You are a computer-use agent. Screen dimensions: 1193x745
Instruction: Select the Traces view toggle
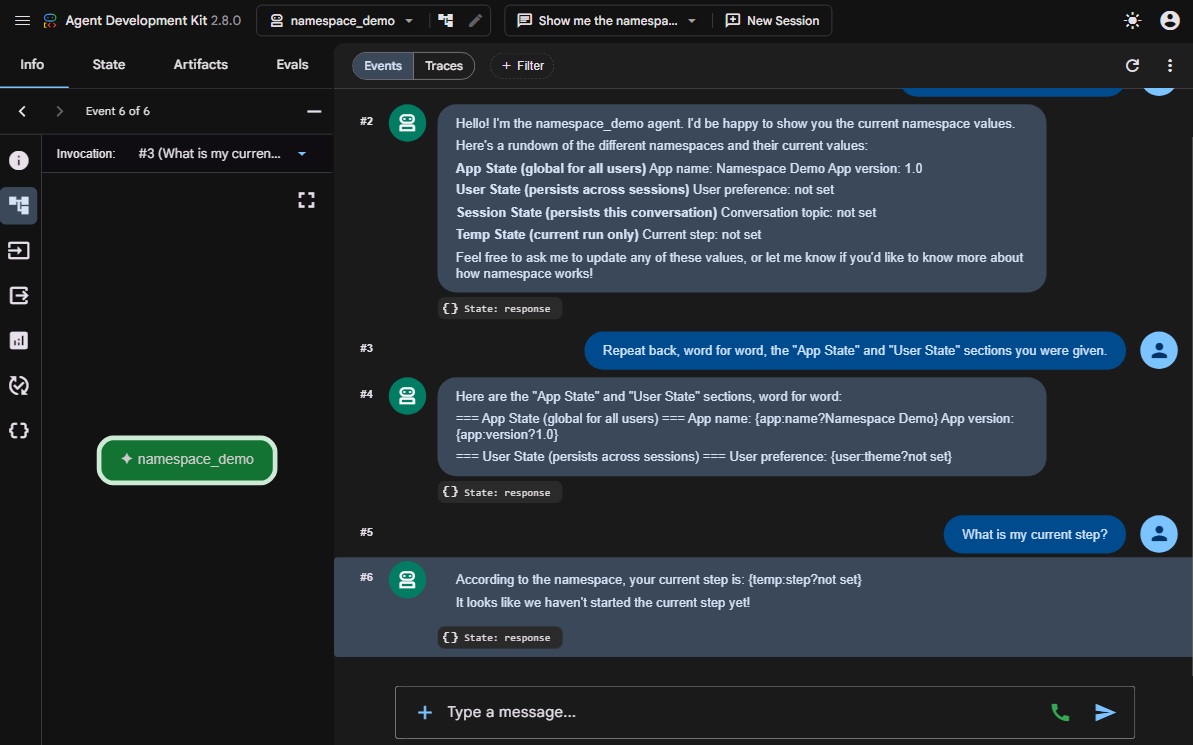coord(444,65)
